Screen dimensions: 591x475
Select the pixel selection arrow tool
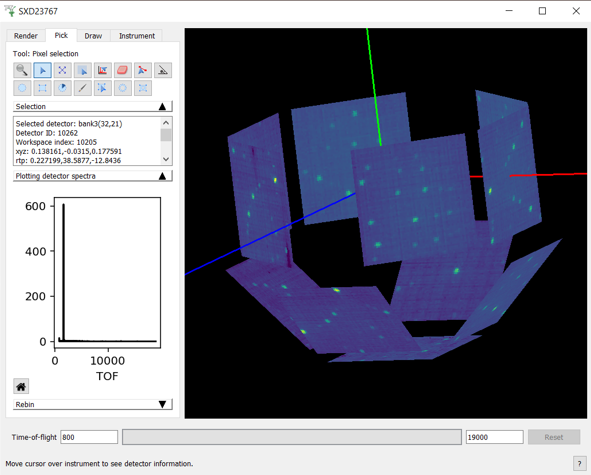(x=42, y=70)
